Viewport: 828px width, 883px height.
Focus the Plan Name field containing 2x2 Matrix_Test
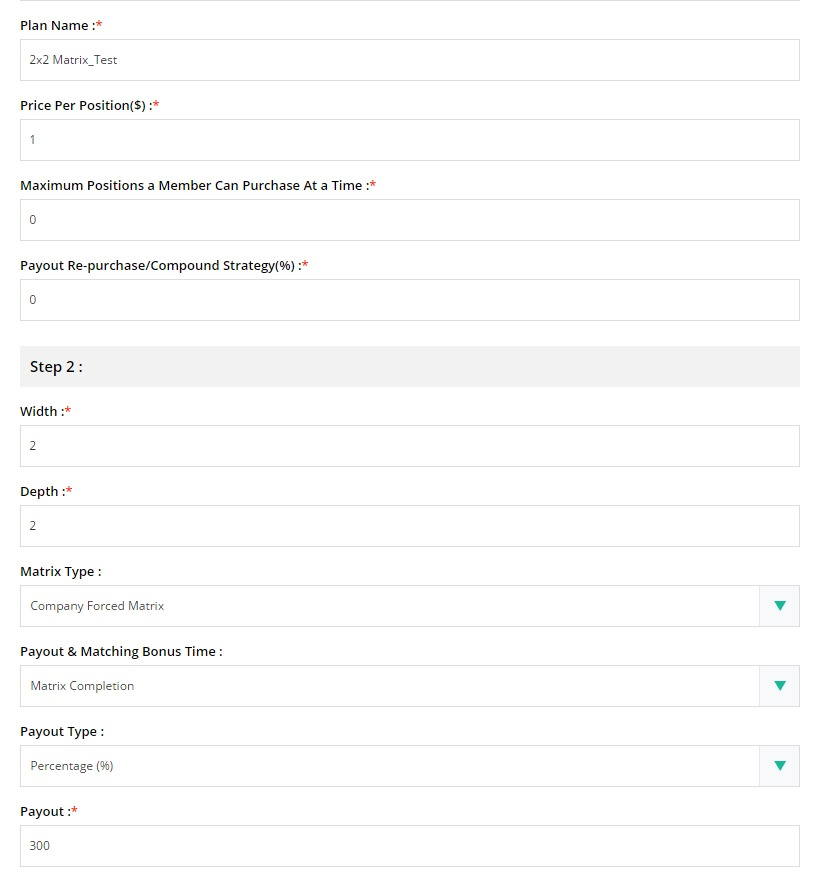(409, 60)
